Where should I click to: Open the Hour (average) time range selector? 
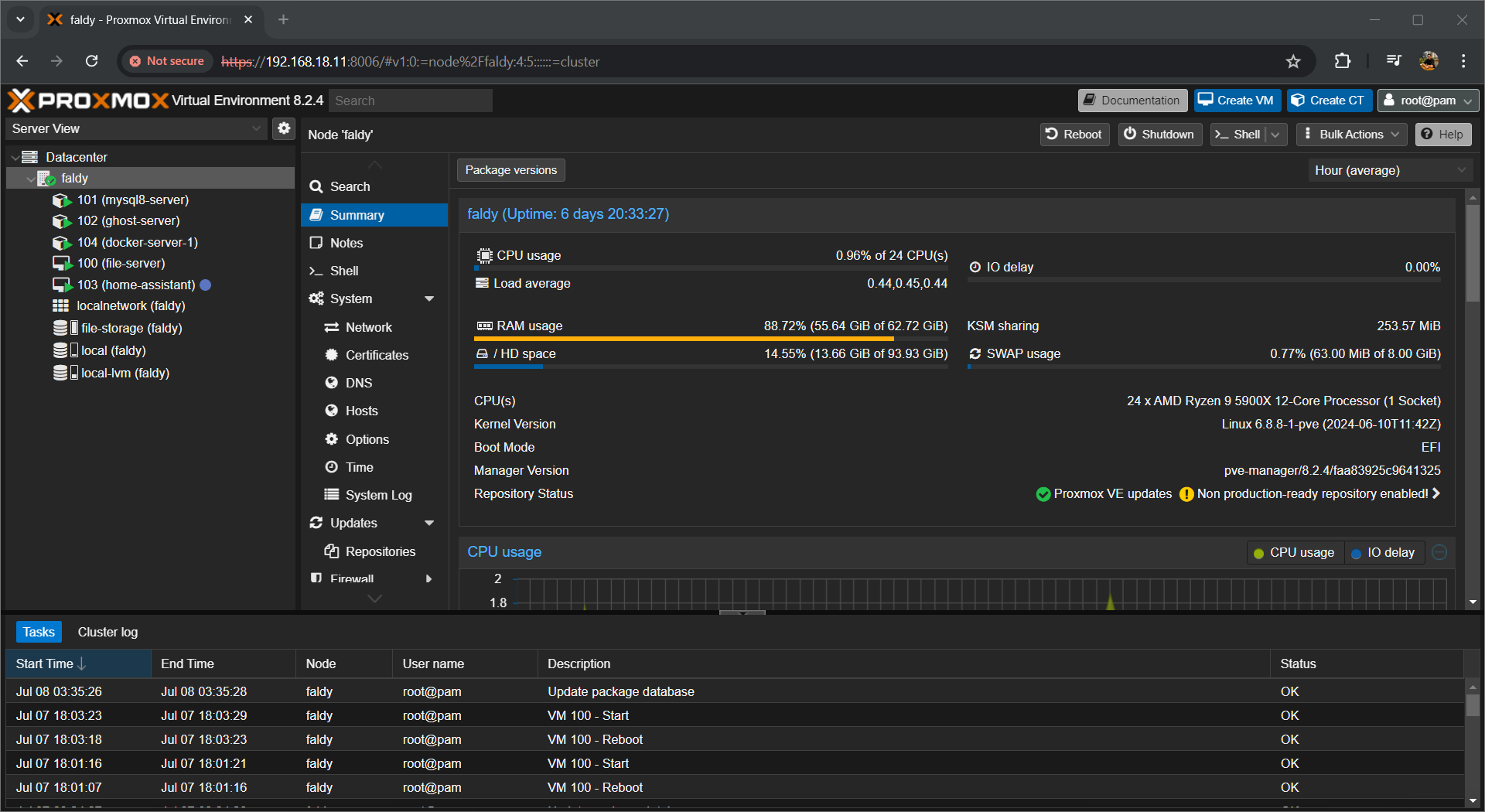(x=1388, y=170)
